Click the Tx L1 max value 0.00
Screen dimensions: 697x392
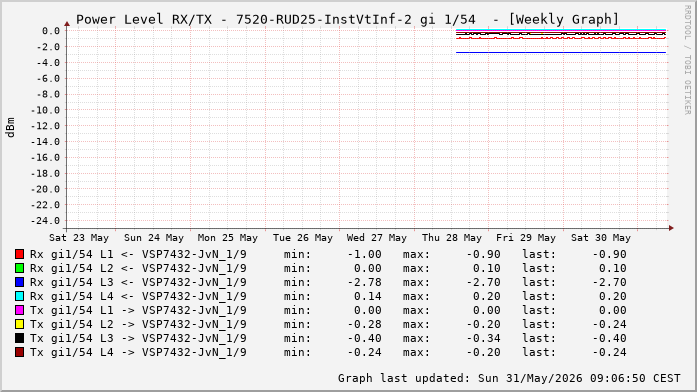pyautogui.click(x=487, y=310)
